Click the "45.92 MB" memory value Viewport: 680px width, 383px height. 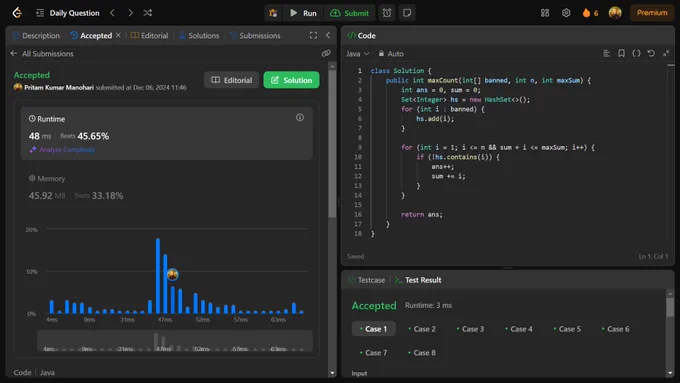(x=47, y=196)
